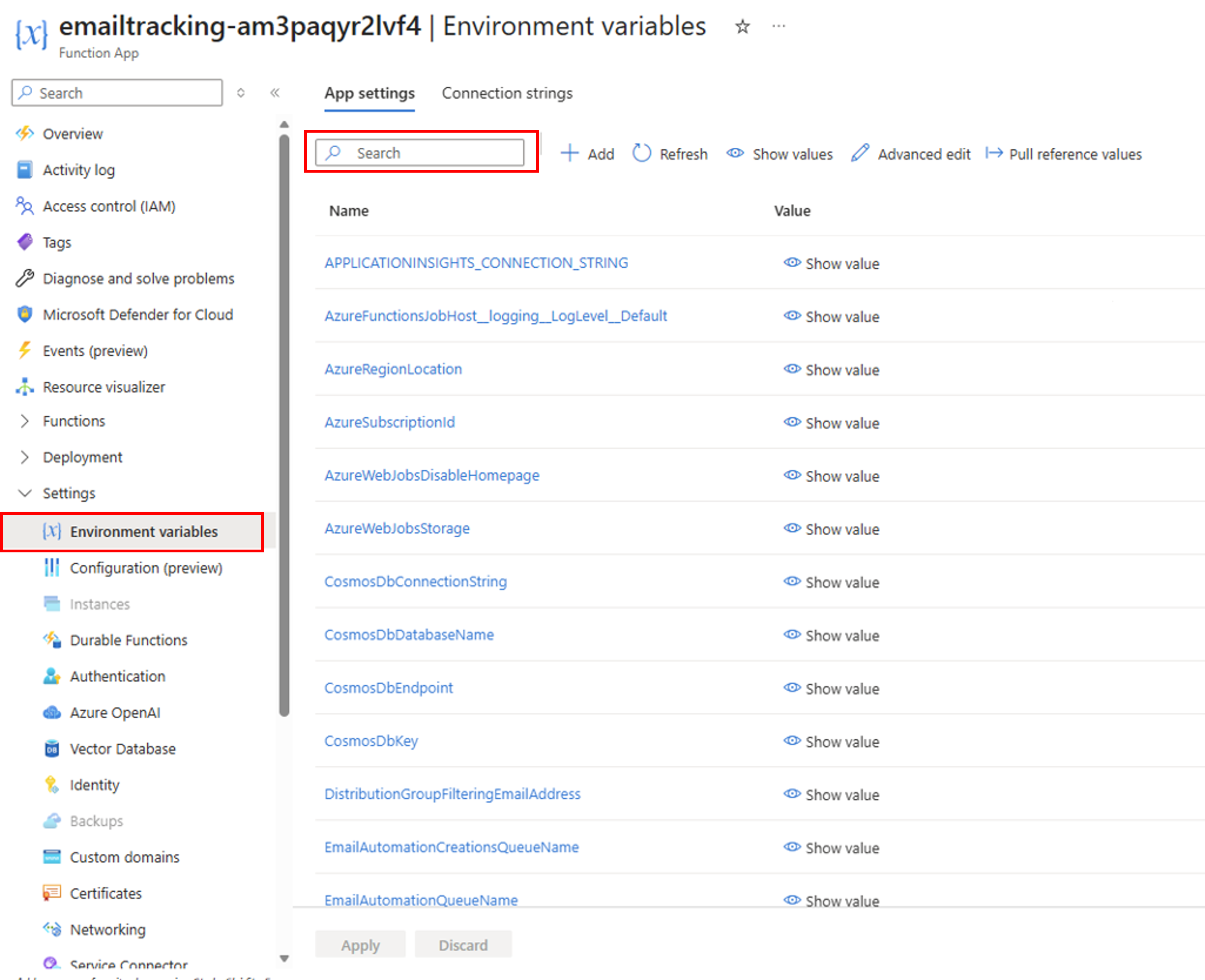
Task: Show value of CosmosDbKey
Action: [x=831, y=741]
